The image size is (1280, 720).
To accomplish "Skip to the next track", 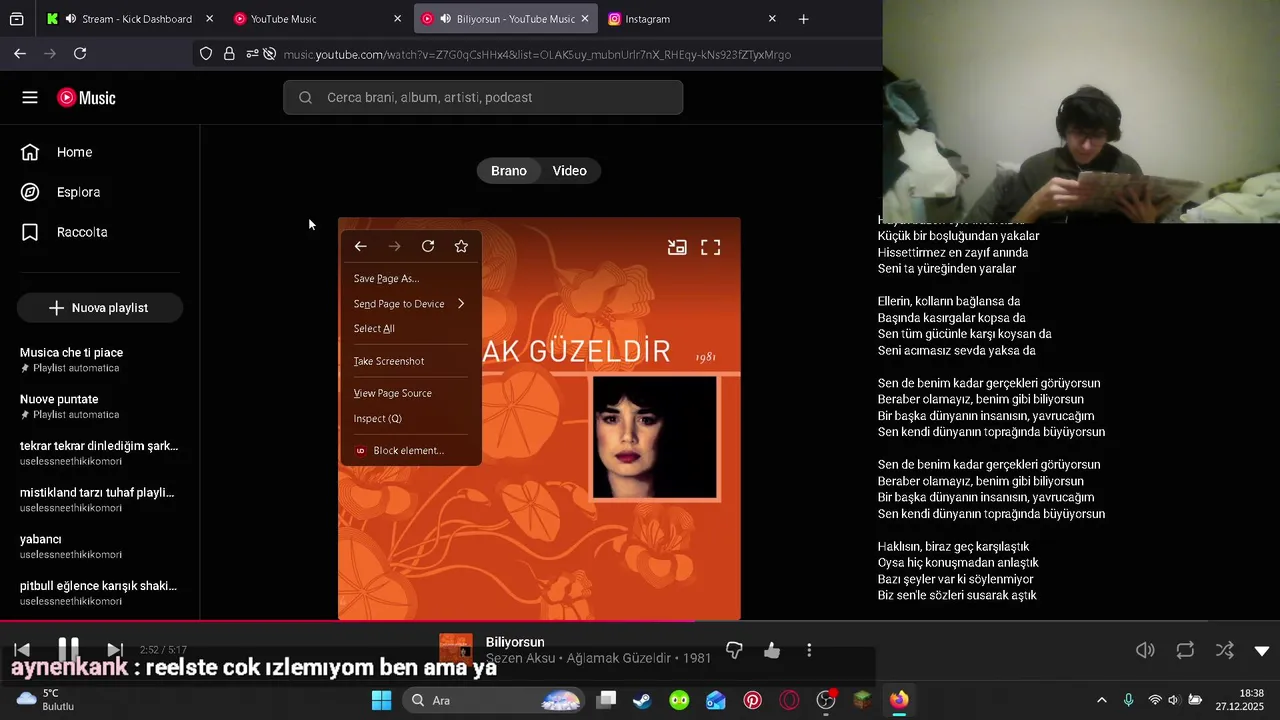I will click(114, 650).
